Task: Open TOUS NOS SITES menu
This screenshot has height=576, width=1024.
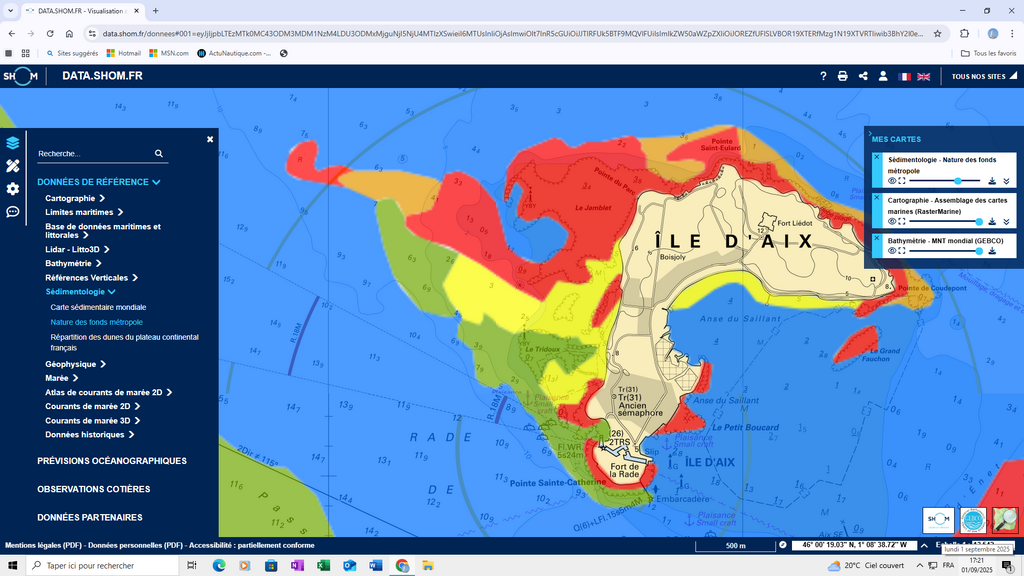Action: pos(984,76)
